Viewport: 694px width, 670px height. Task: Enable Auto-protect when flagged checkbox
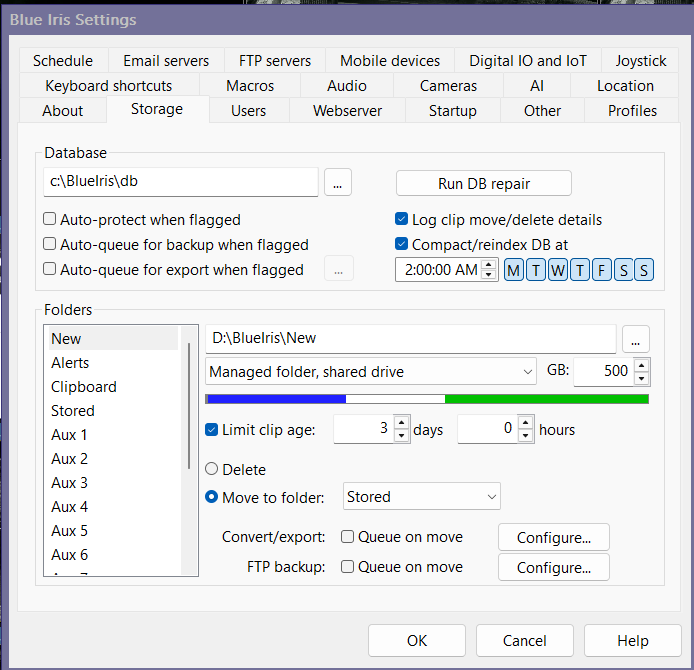click(x=50, y=220)
